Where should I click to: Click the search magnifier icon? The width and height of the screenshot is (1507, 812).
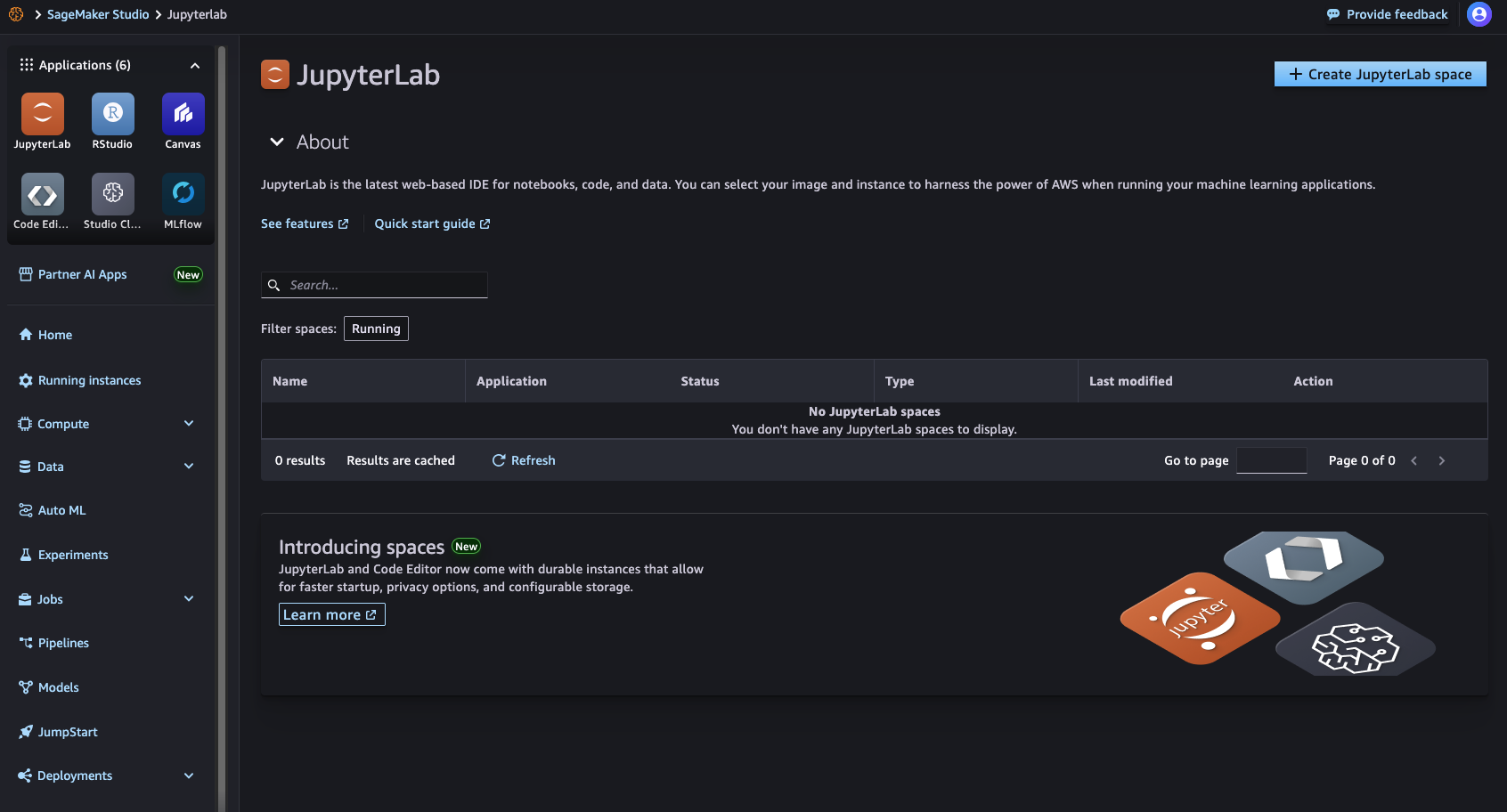click(274, 285)
